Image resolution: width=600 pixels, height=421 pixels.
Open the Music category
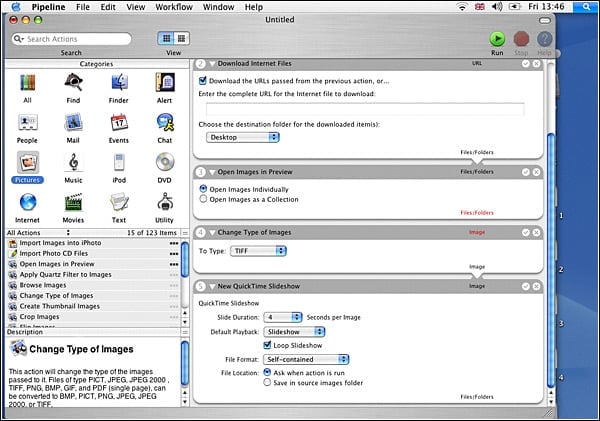point(73,163)
